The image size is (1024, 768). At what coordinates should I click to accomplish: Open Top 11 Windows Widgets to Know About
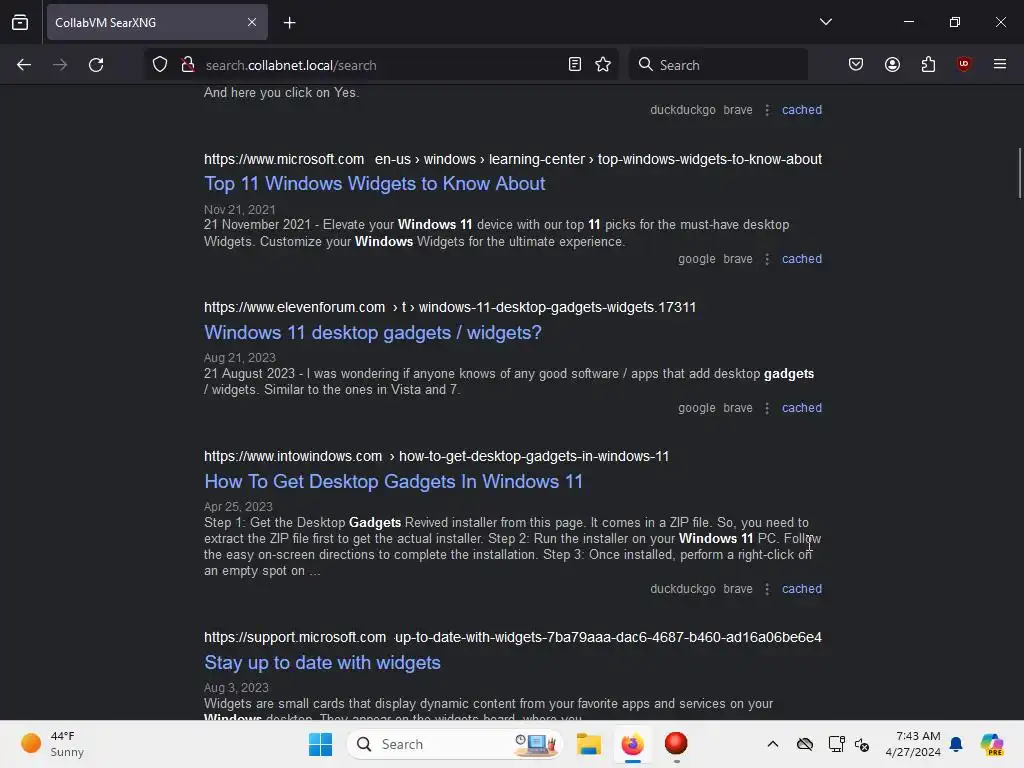click(374, 184)
